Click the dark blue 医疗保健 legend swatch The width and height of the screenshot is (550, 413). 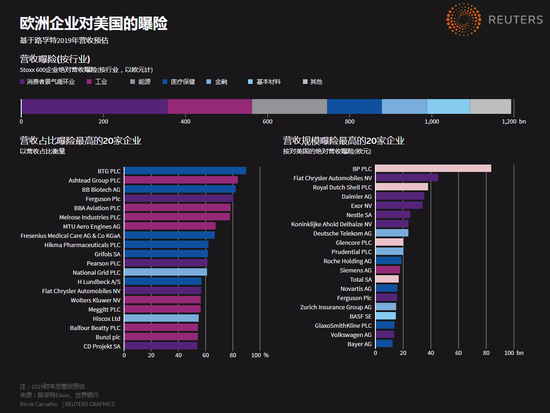(165, 82)
